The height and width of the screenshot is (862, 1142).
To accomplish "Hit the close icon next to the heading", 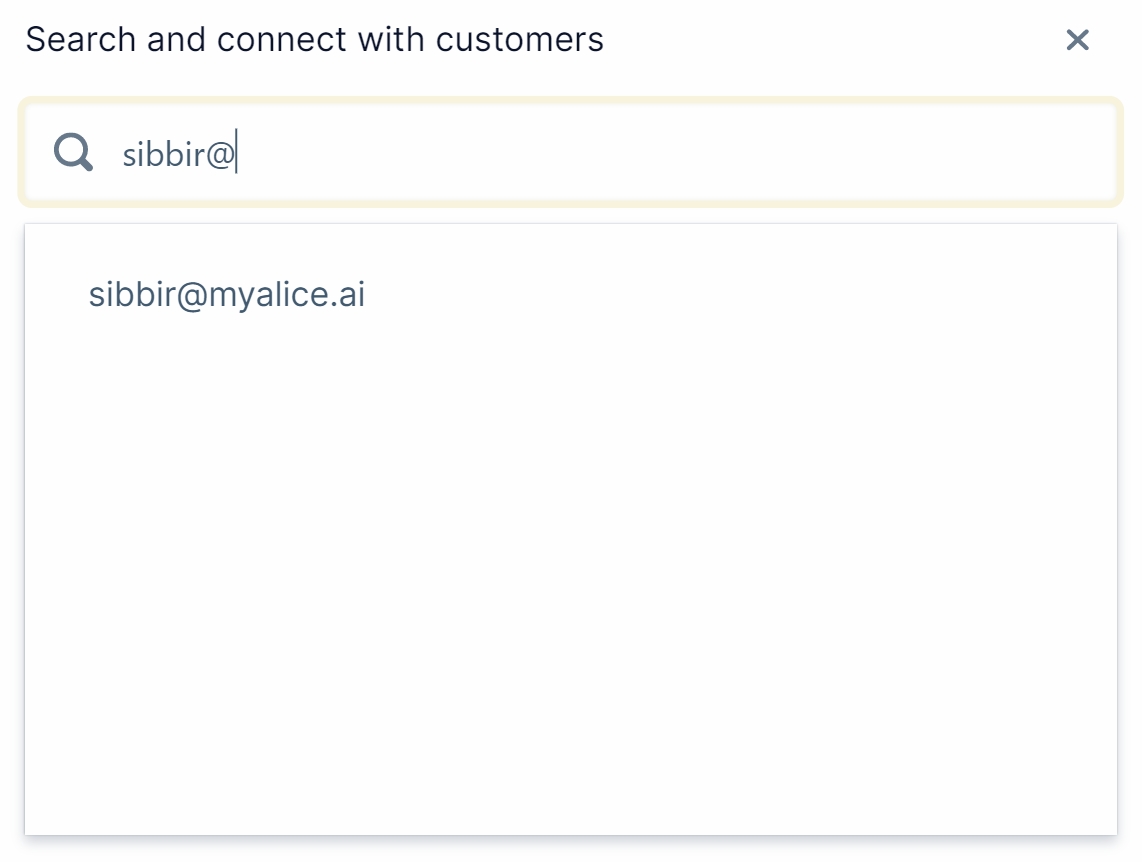I will coord(1077,40).
